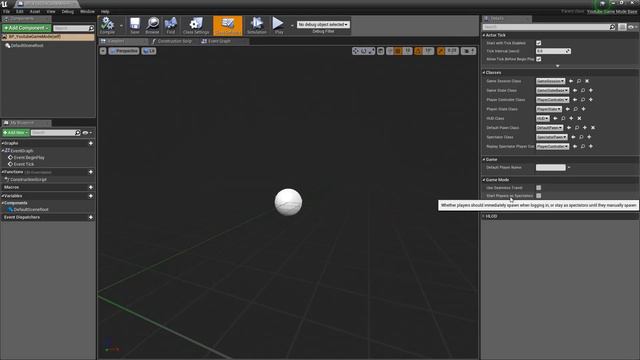This screenshot has height=360, width=640.
Task: Use selected asset arrow for Player State Class
Action: pyautogui.click(x=567, y=109)
